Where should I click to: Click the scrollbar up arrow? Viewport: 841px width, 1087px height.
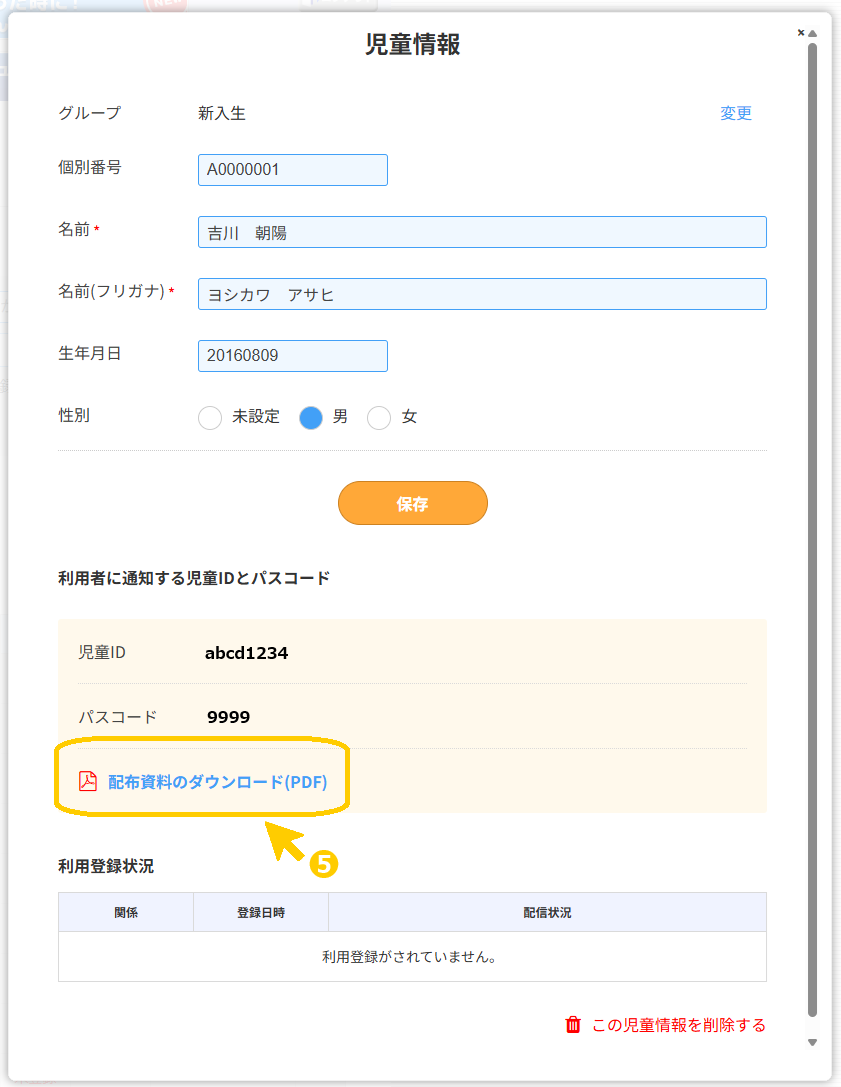pos(813,33)
